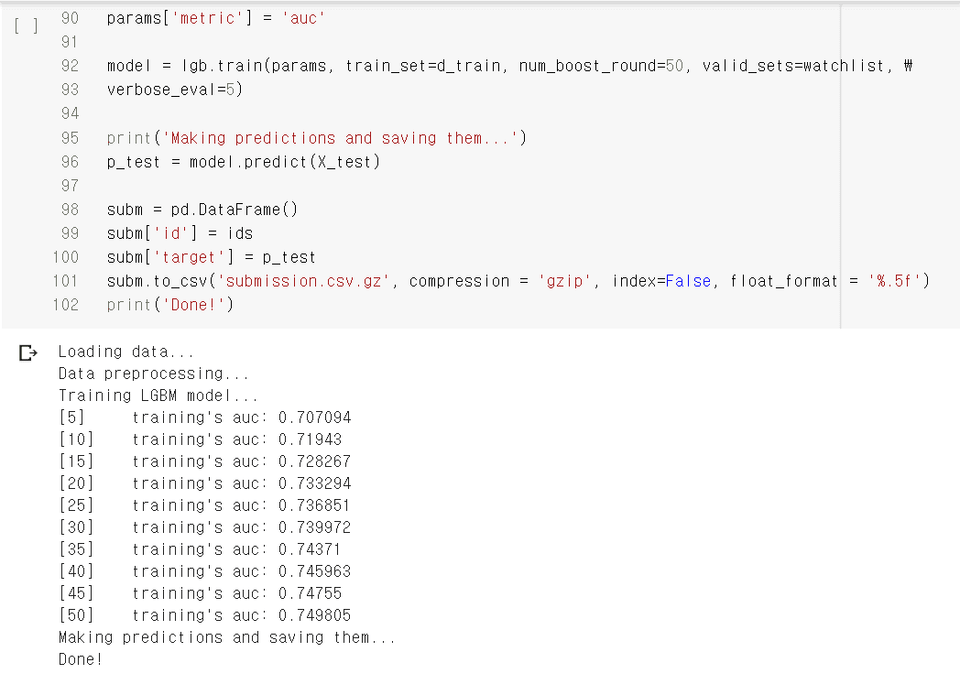Click the p_test = model.predict line
960x682 pixels.
tap(243, 162)
